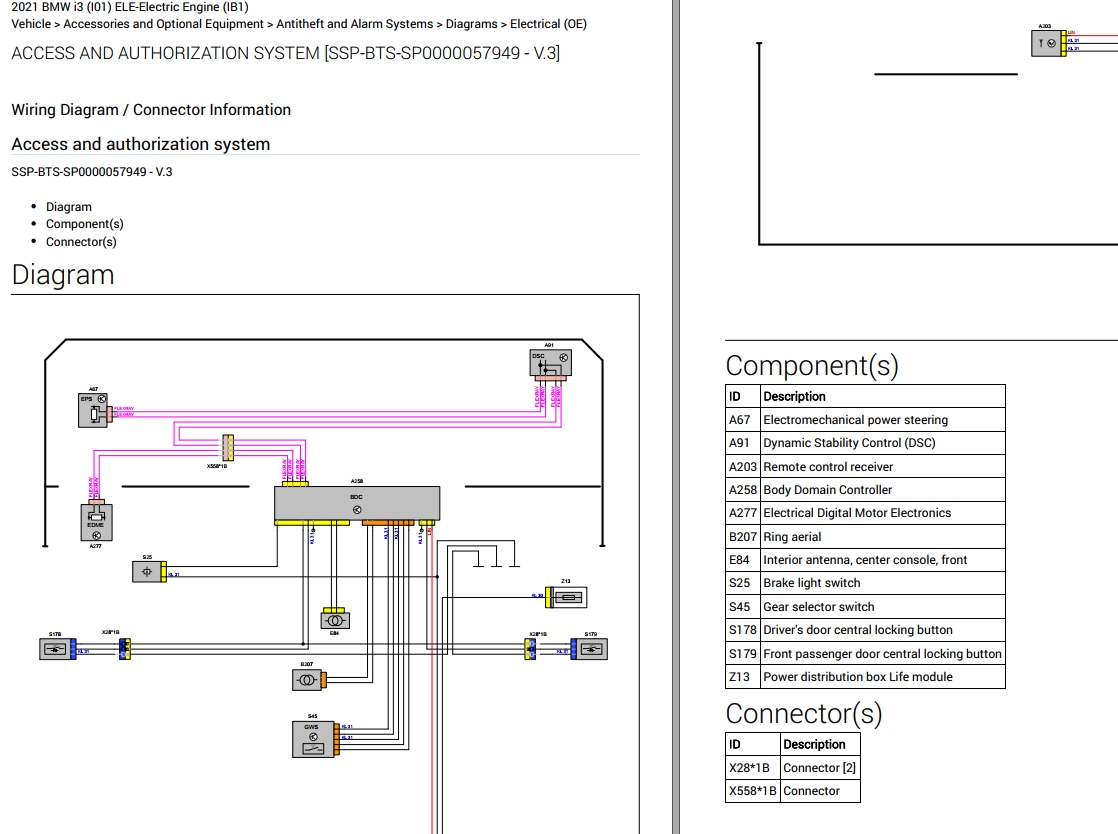Click the SSP-BTS-SP0000057949 - V.3 subtitle
This screenshot has width=1118, height=834.
(x=92, y=172)
